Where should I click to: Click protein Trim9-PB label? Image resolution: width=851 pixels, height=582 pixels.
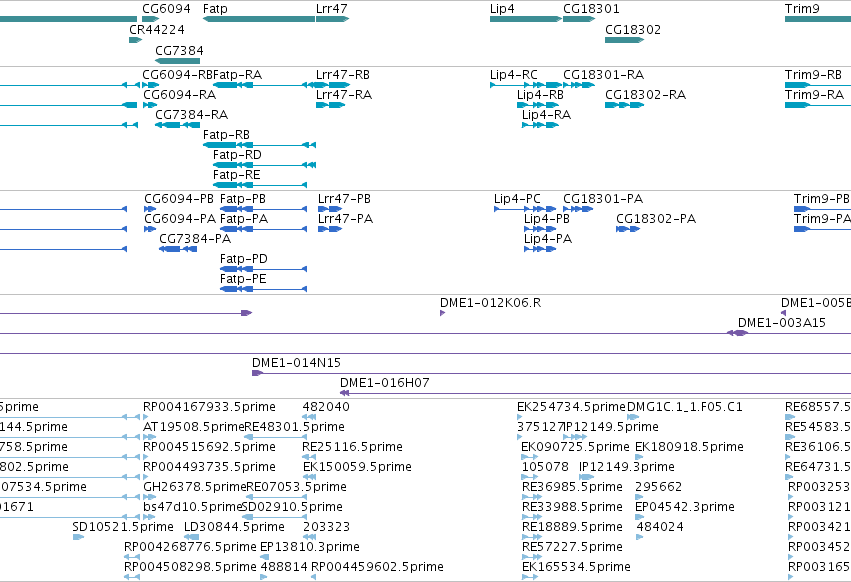tap(822, 199)
